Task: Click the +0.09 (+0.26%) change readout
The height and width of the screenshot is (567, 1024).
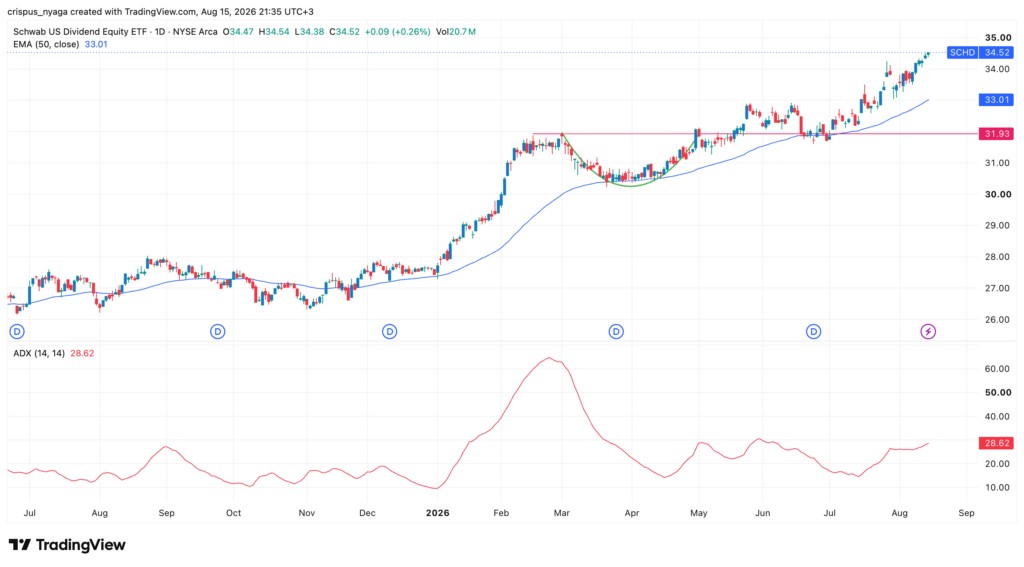Action: point(397,31)
